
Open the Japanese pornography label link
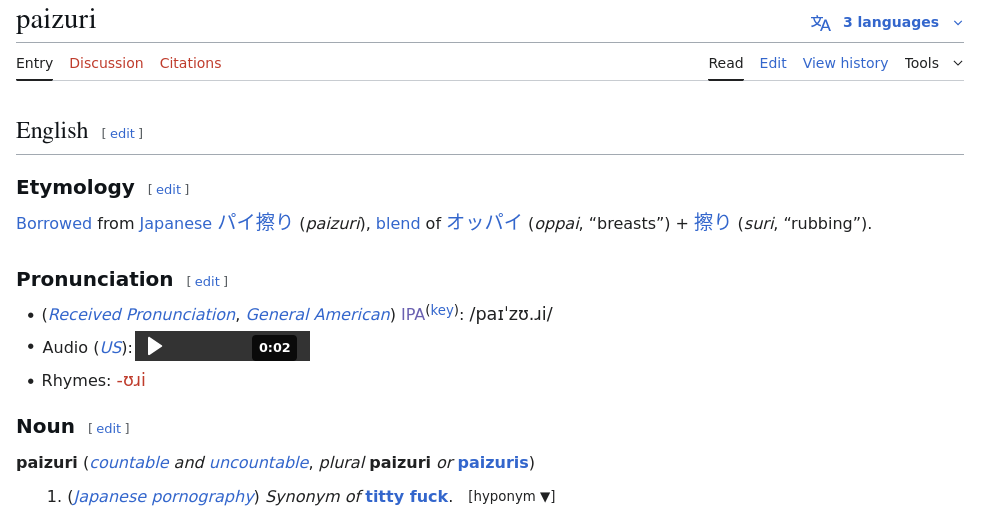[x=163, y=496]
